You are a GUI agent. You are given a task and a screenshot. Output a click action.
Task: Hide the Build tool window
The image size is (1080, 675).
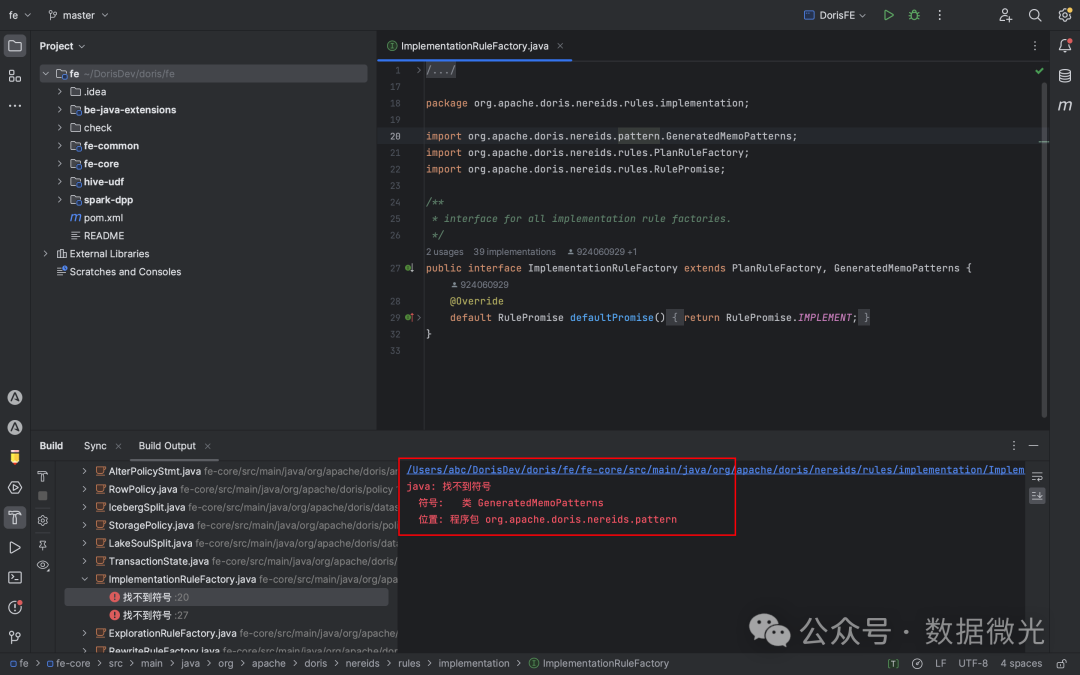pyautogui.click(x=1034, y=446)
